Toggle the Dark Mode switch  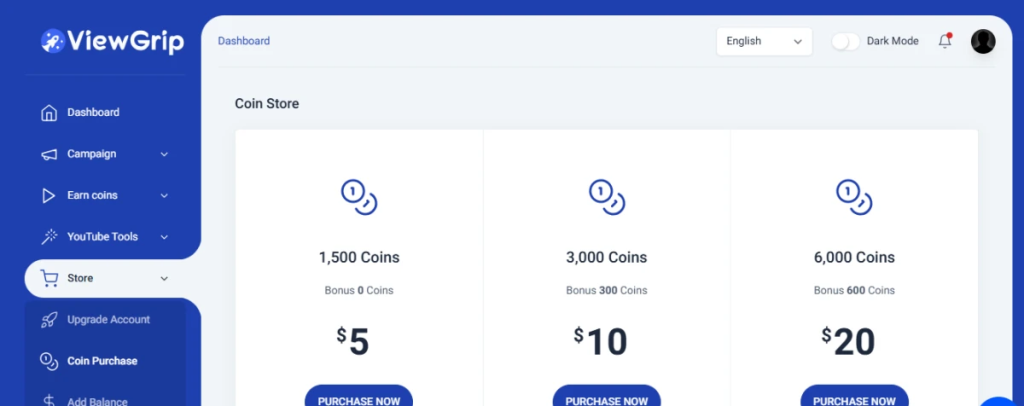[845, 41]
